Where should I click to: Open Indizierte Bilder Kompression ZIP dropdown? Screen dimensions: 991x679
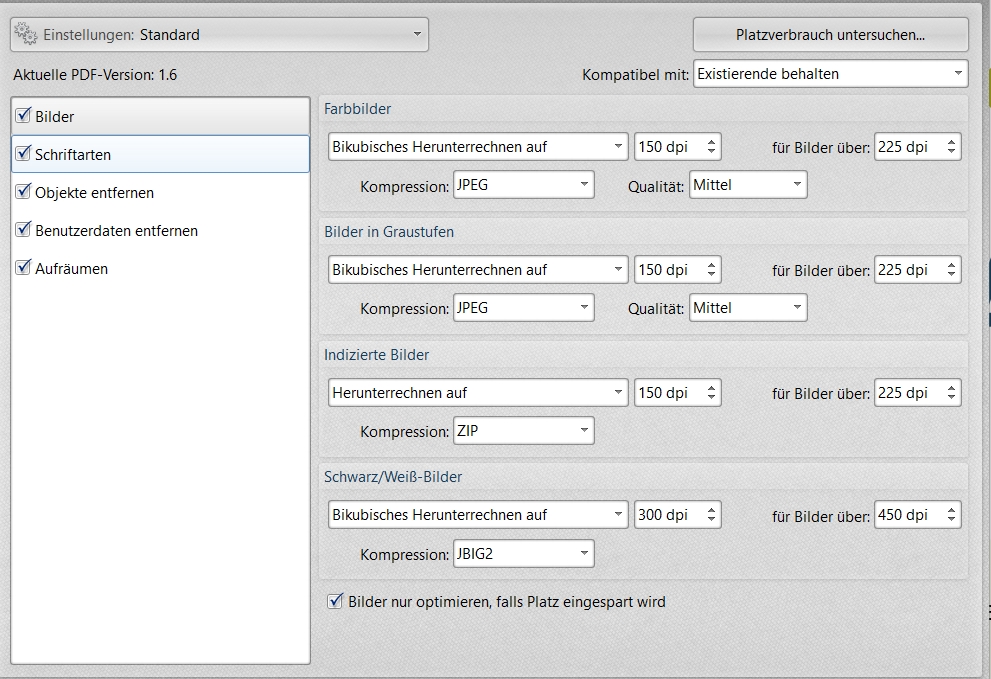pos(523,431)
